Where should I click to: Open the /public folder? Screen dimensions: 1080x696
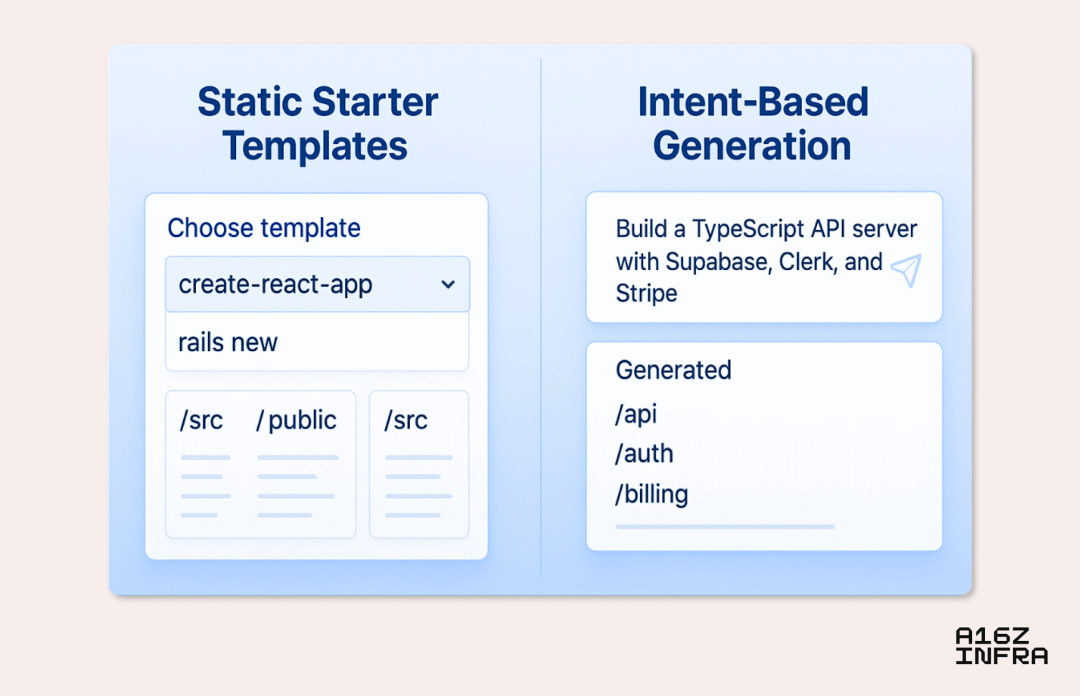click(296, 420)
